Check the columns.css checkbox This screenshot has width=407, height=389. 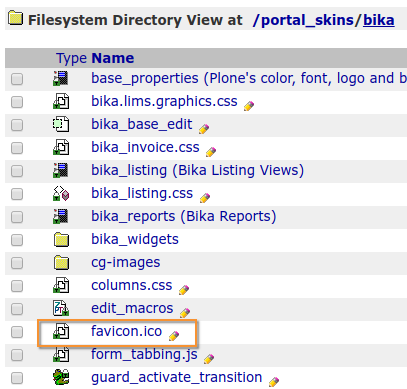point(17,286)
